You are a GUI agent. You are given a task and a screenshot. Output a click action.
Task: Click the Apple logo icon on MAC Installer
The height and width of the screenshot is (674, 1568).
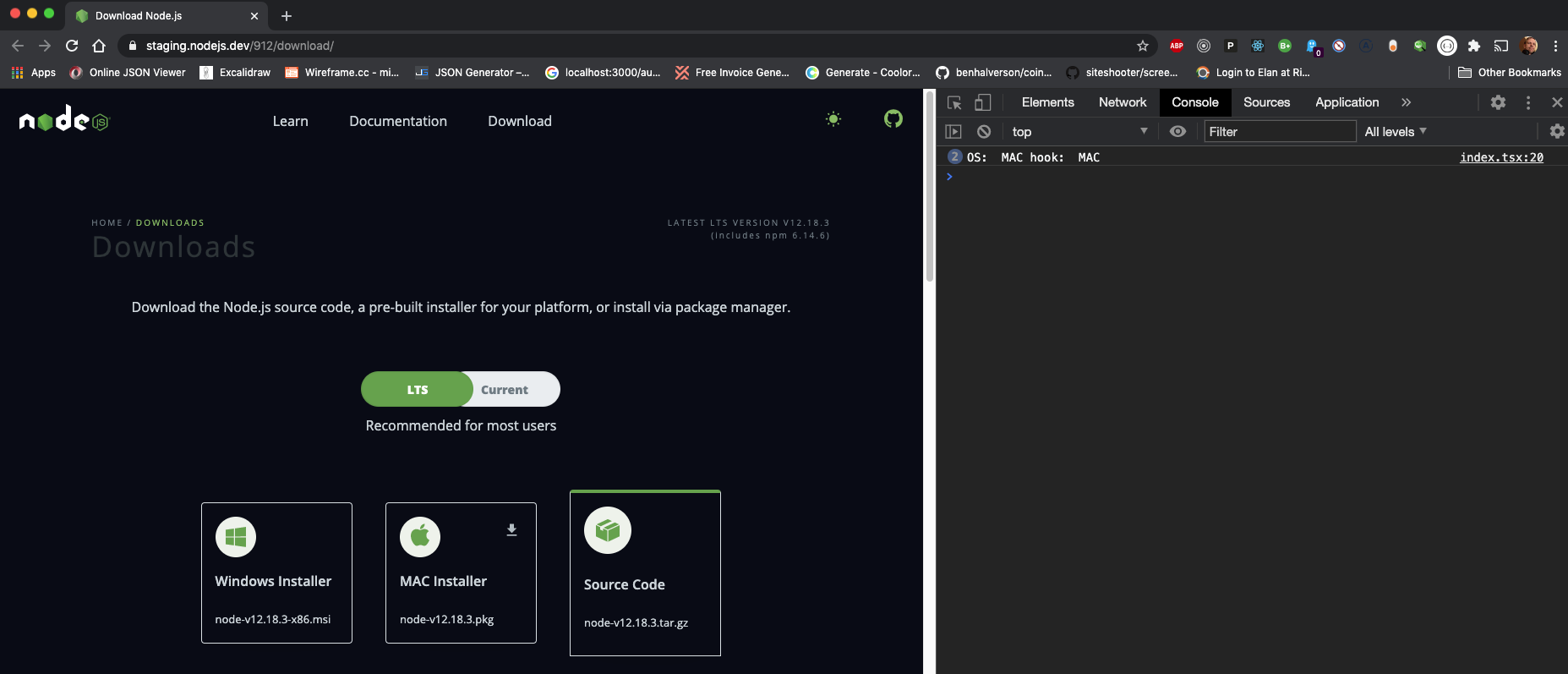(420, 537)
